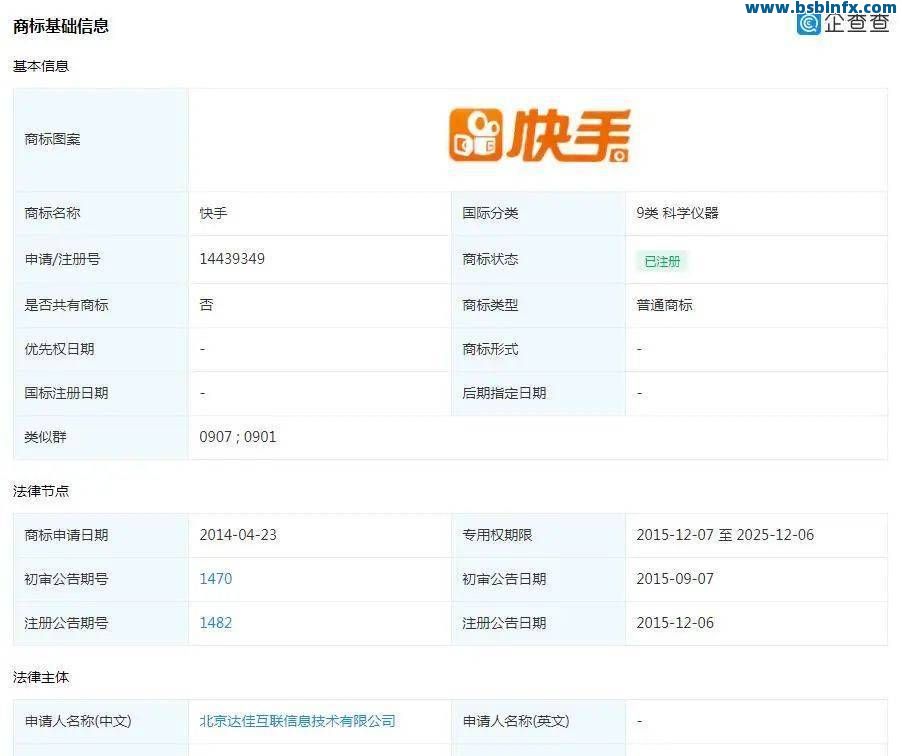
Task: Click the 已注册 status badge
Action: coord(663,261)
